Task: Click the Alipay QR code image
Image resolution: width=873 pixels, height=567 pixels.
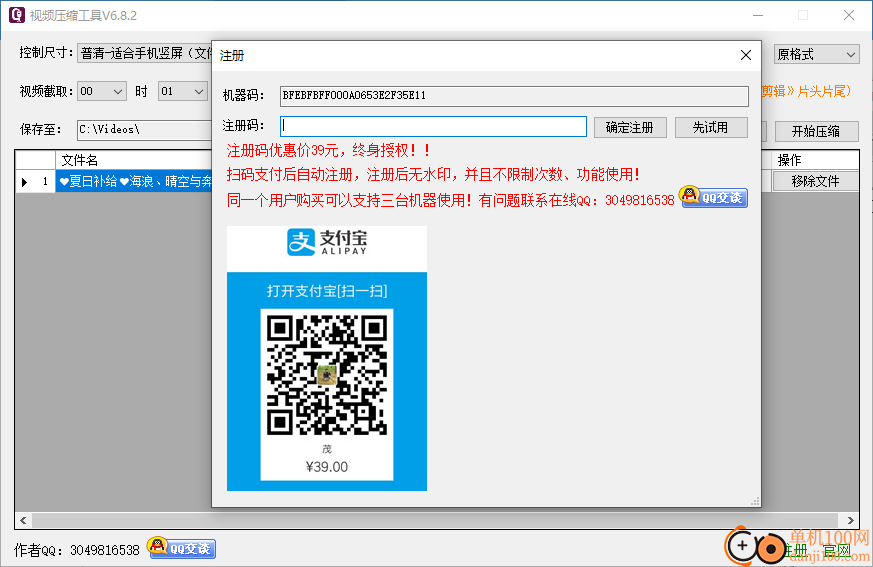Action: tap(327, 374)
